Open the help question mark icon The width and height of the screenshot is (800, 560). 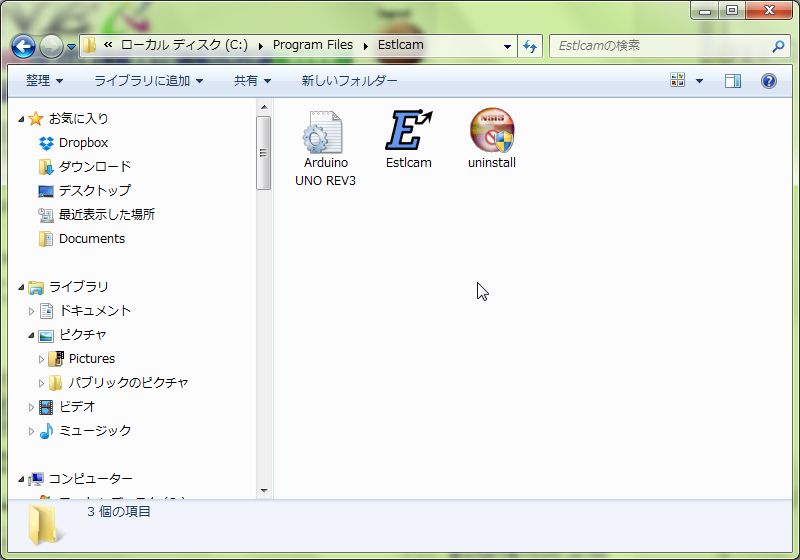pyautogui.click(x=769, y=81)
